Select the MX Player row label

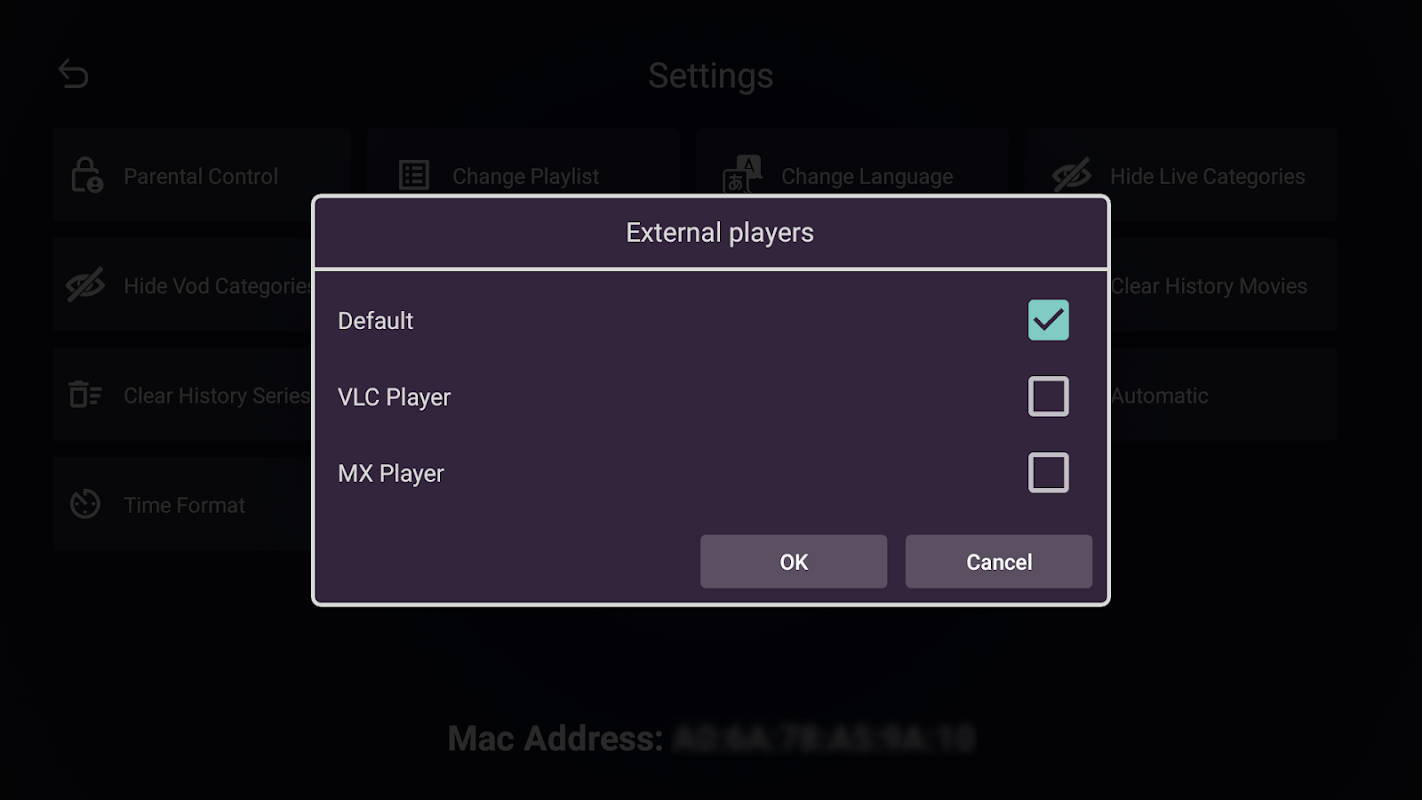point(391,474)
